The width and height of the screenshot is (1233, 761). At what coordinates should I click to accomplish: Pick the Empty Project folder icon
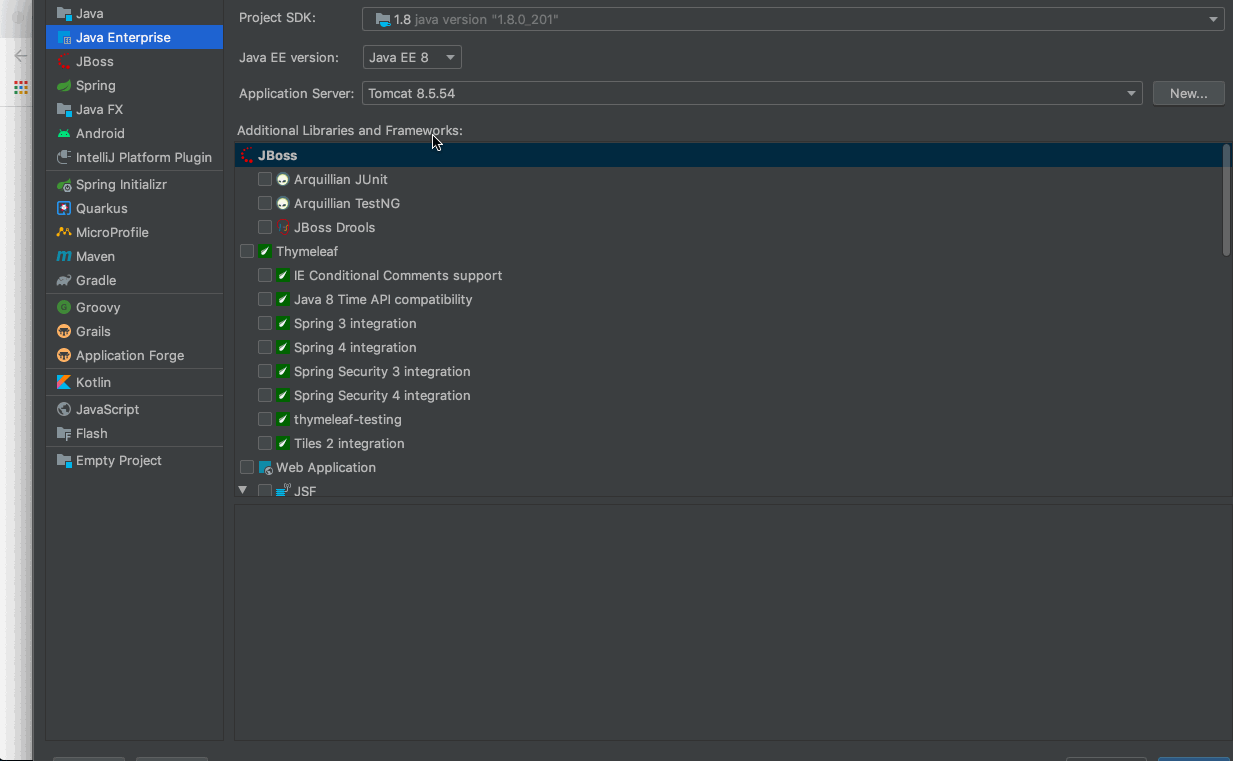(64, 461)
